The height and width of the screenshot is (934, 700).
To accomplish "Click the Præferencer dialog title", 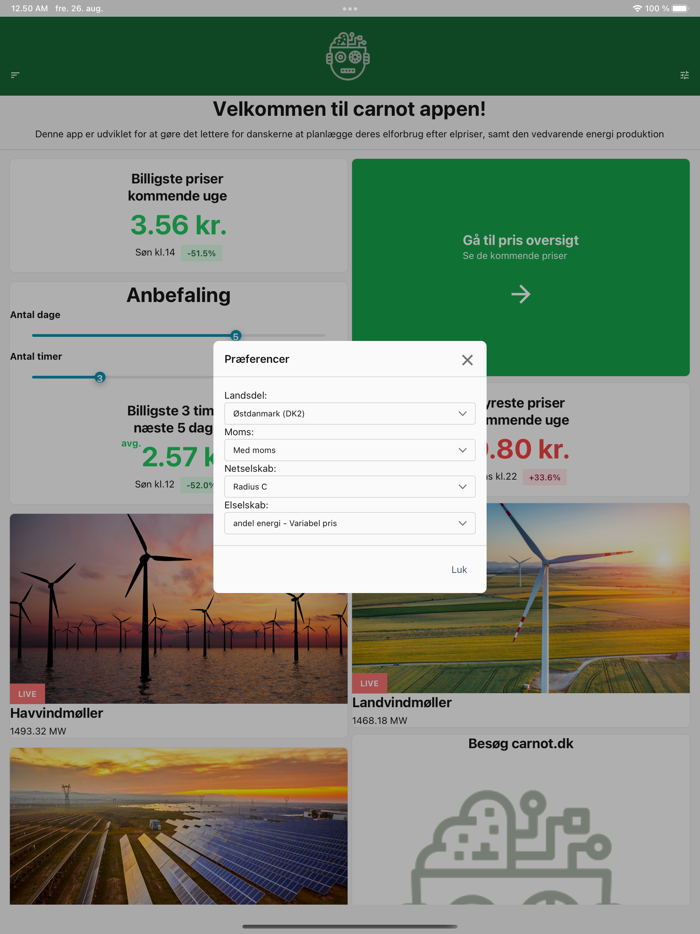I will [x=257, y=359].
